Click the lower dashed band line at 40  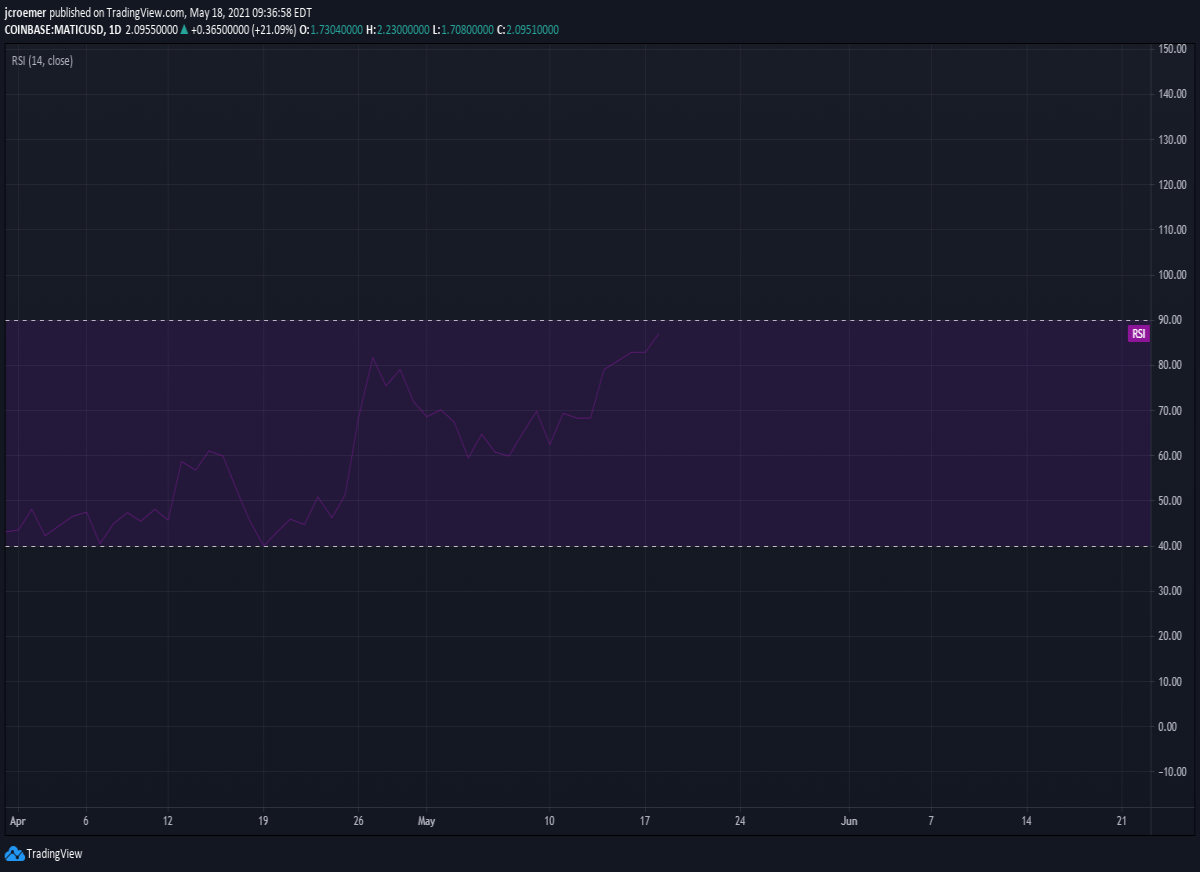coord(575,546)
